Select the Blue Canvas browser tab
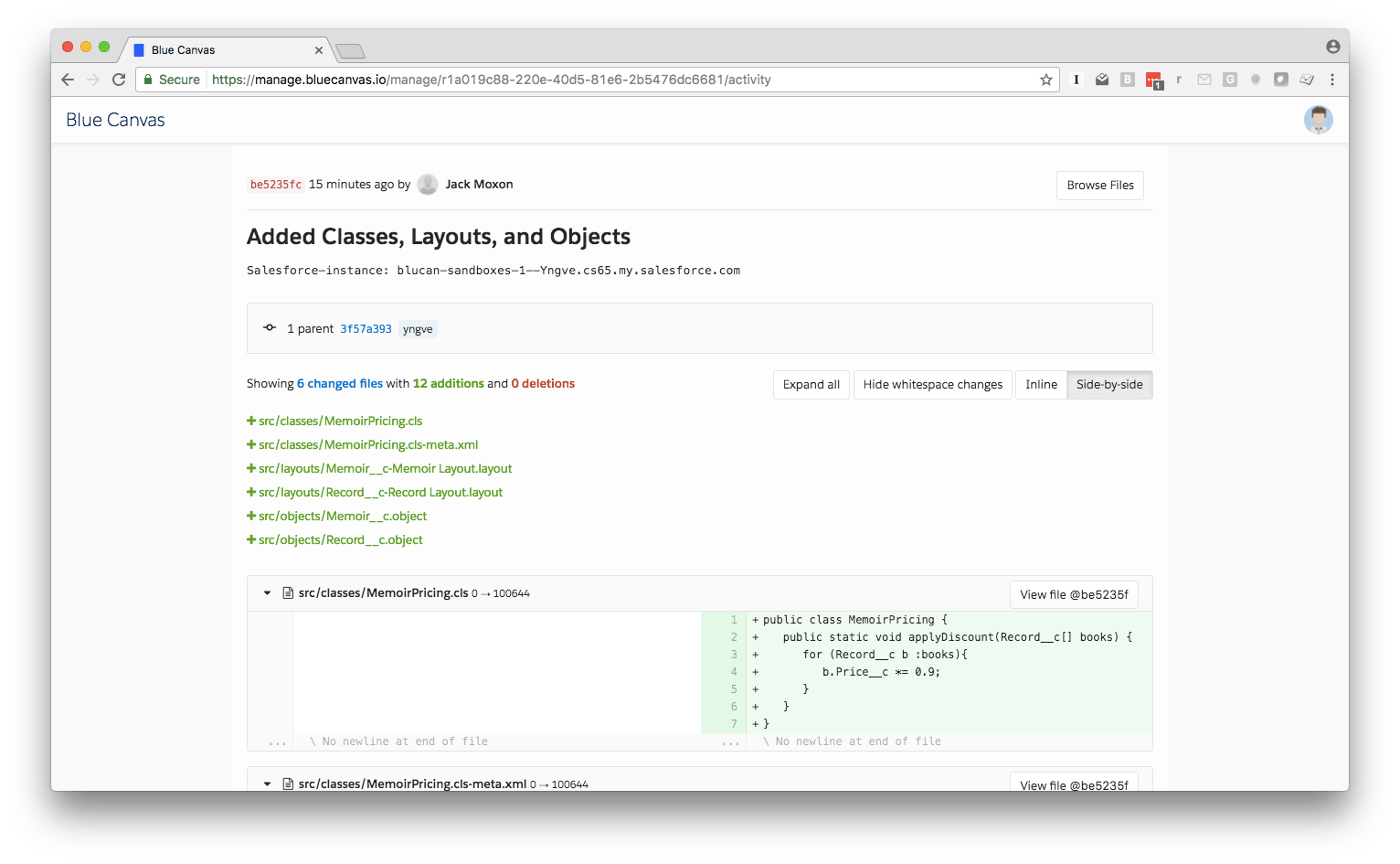1400x864 pixels. pos(228,49)
